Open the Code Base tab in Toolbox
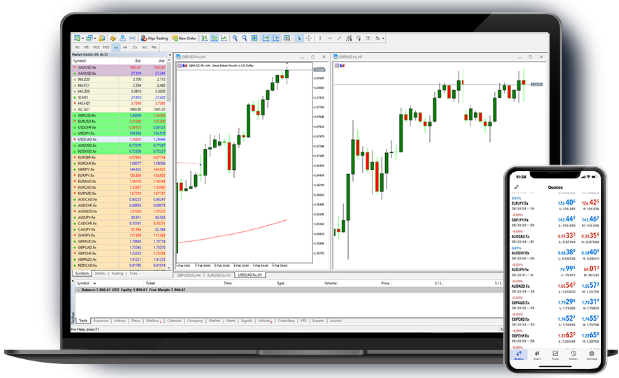 click(286, 321)
